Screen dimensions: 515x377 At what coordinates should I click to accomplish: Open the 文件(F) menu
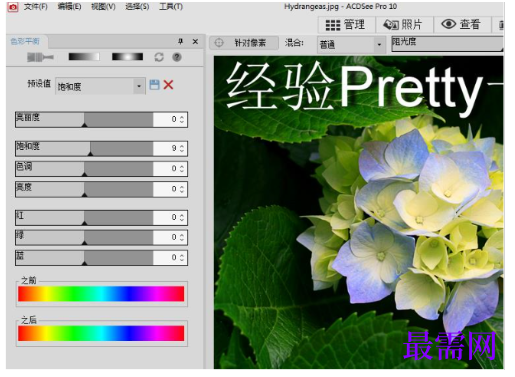point(35,7)
